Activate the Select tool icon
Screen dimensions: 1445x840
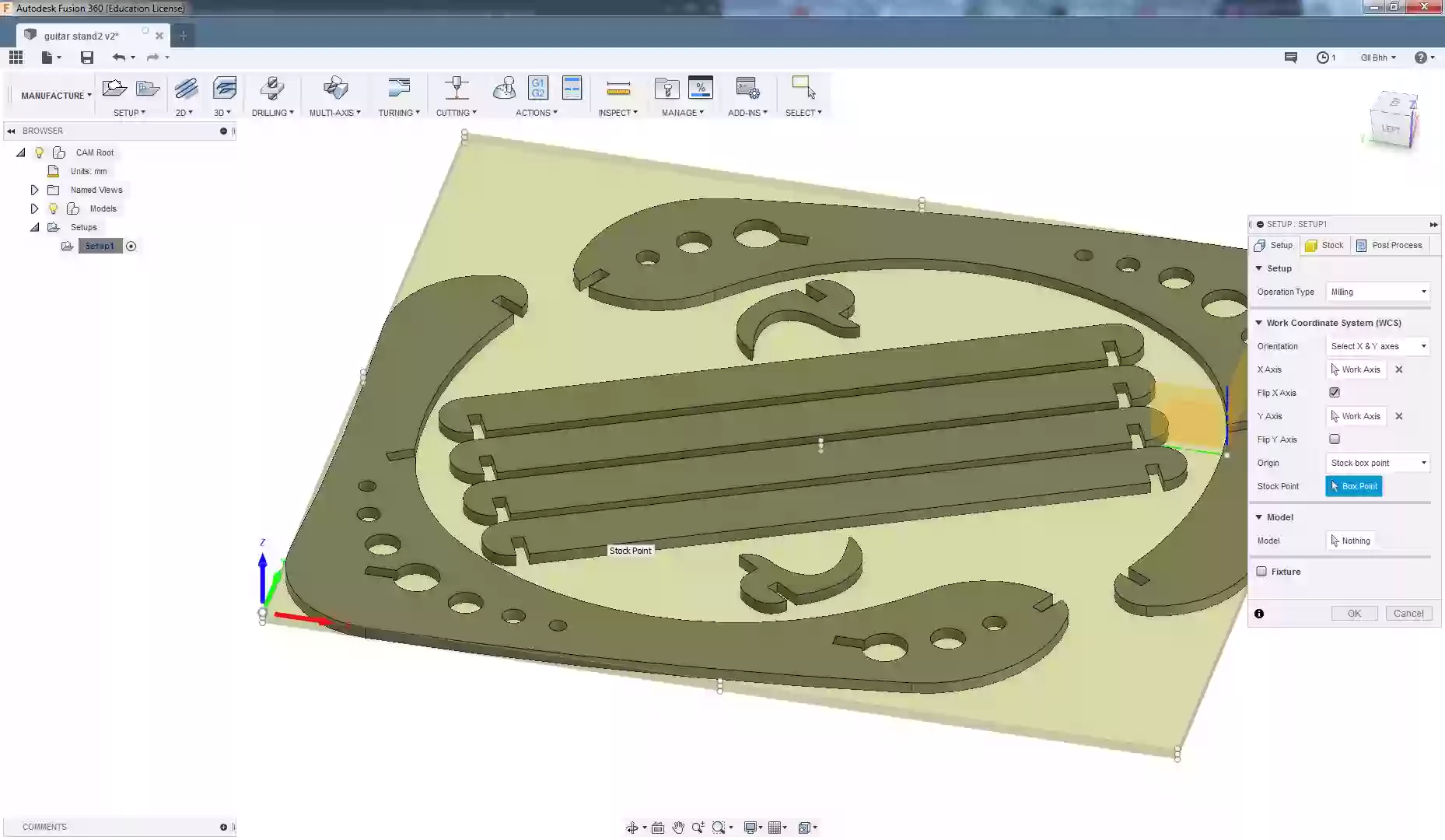803,89
